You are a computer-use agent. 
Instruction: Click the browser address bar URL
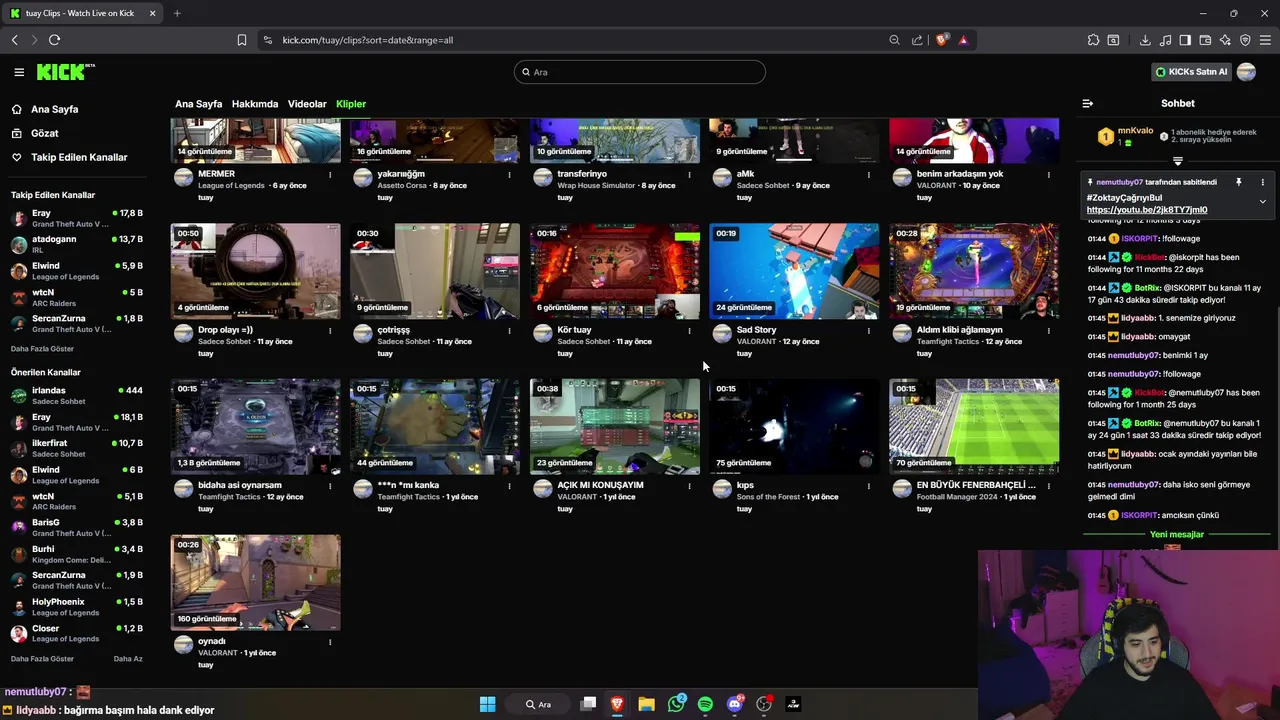coord(367,40)
